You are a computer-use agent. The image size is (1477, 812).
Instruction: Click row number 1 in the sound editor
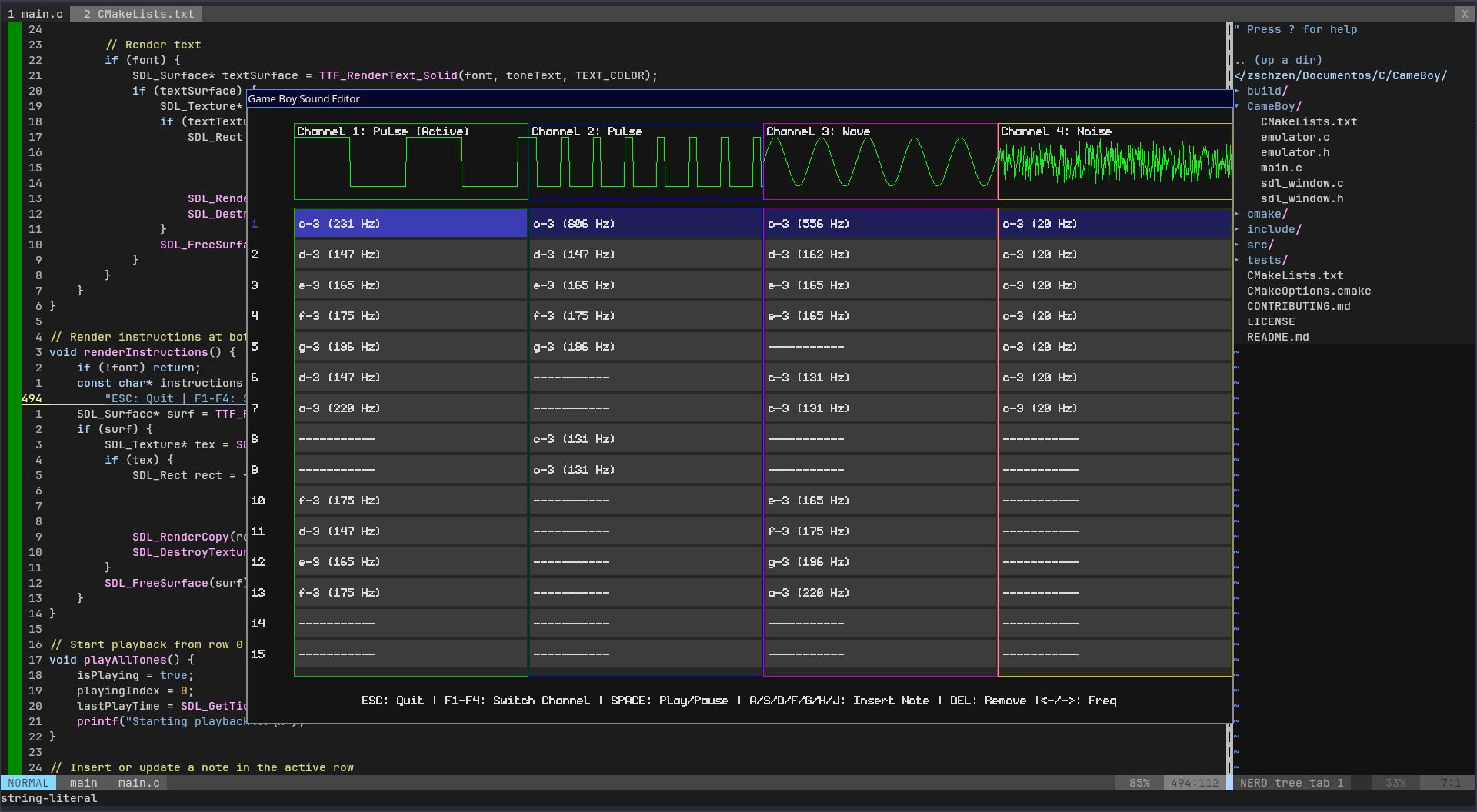[x=255, y=223]
